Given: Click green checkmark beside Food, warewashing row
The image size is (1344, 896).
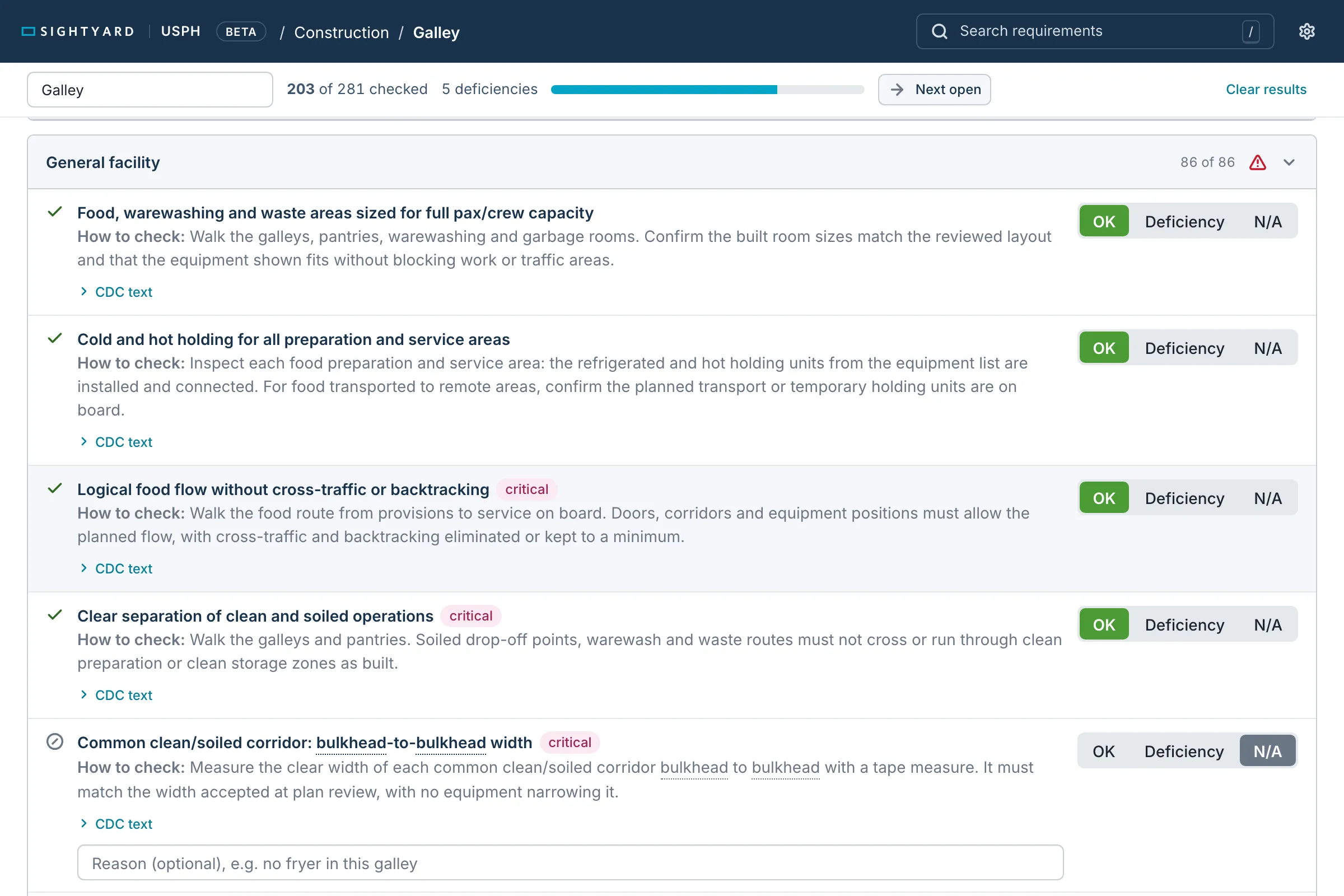Looking at the screenshot, I should point(55,212).
